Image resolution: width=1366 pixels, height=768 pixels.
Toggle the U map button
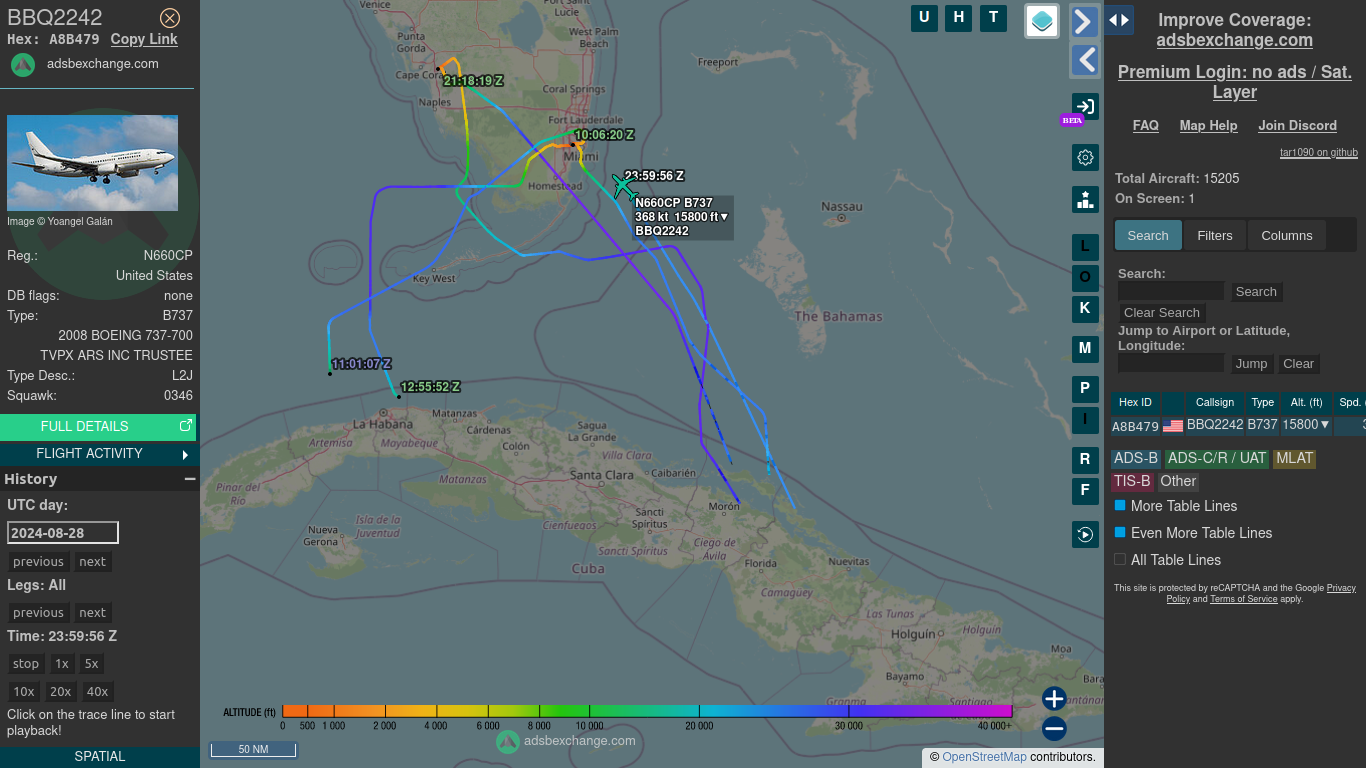[x=924, y=18]
